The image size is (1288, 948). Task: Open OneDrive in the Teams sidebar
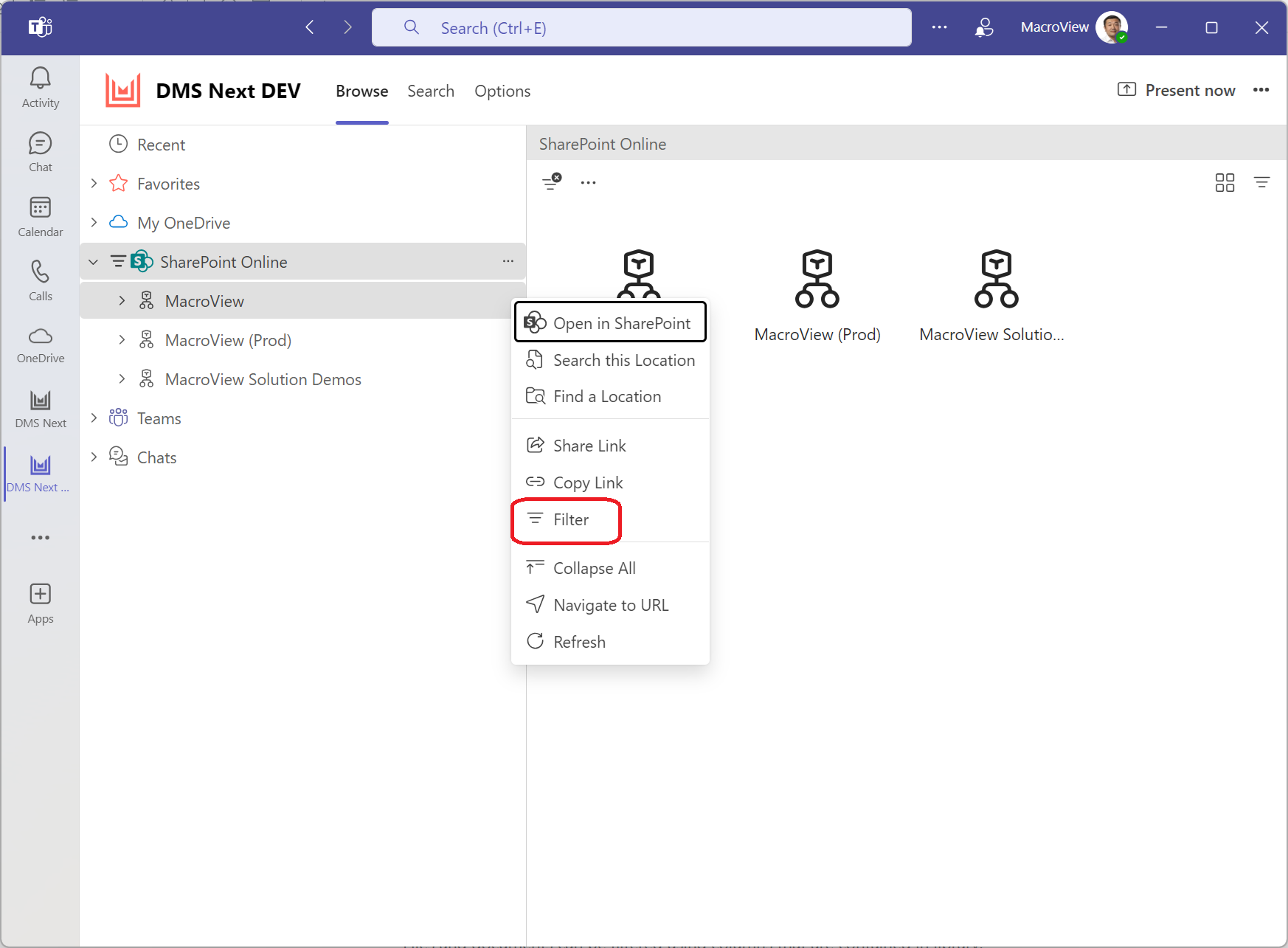point(41,345)
